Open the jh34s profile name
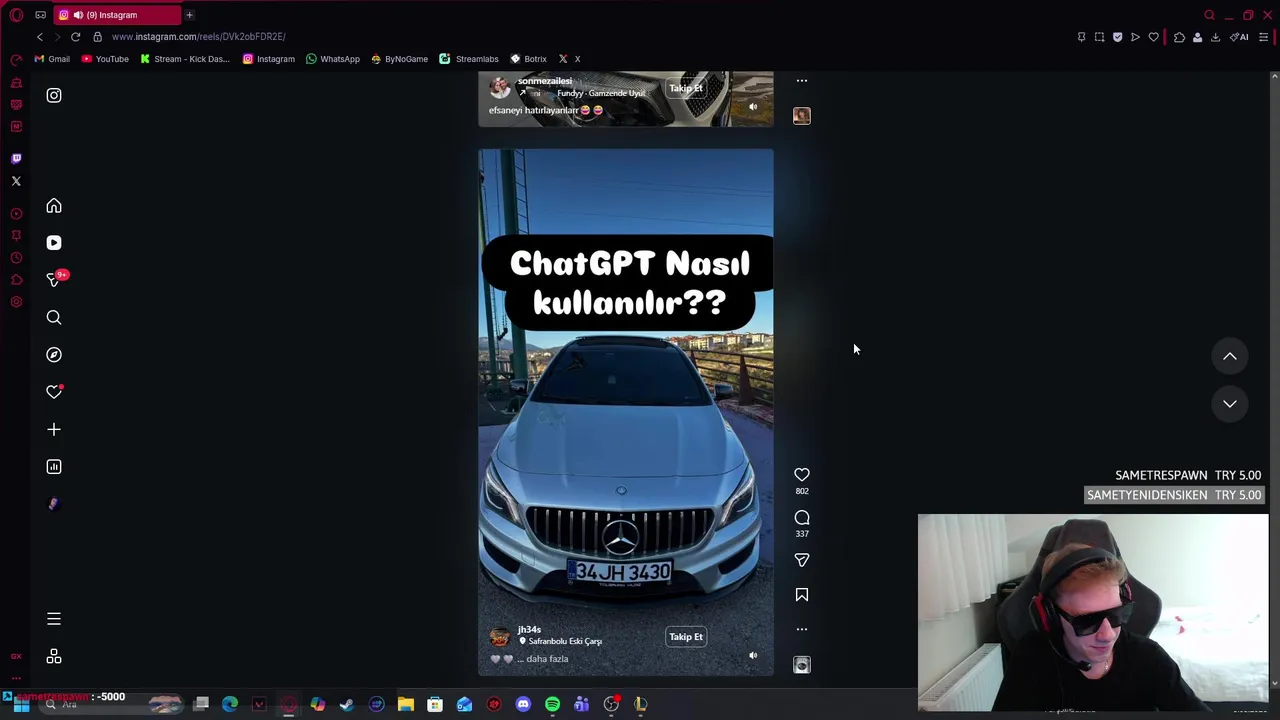Viewport: 1280px width, 720px height. point(529,630)
